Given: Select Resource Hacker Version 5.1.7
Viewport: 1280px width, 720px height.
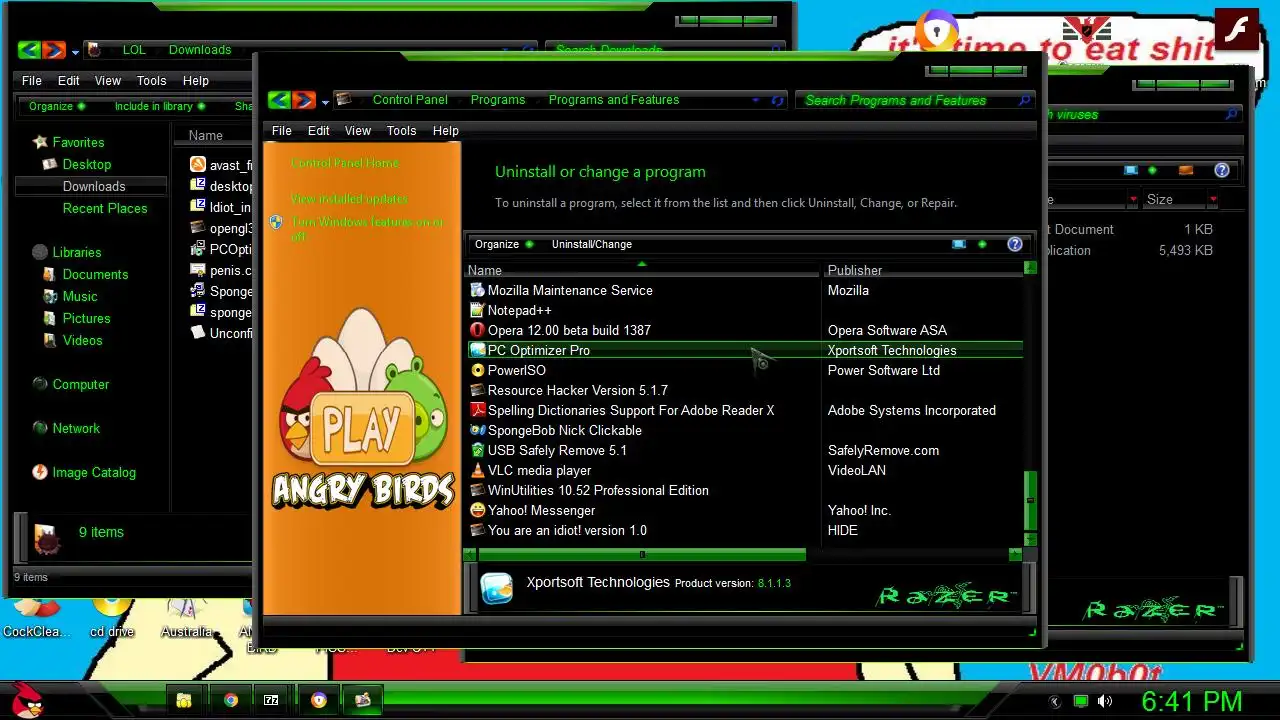Looking at the screenshot, I should pyautogui.click(x=578, y=390).
